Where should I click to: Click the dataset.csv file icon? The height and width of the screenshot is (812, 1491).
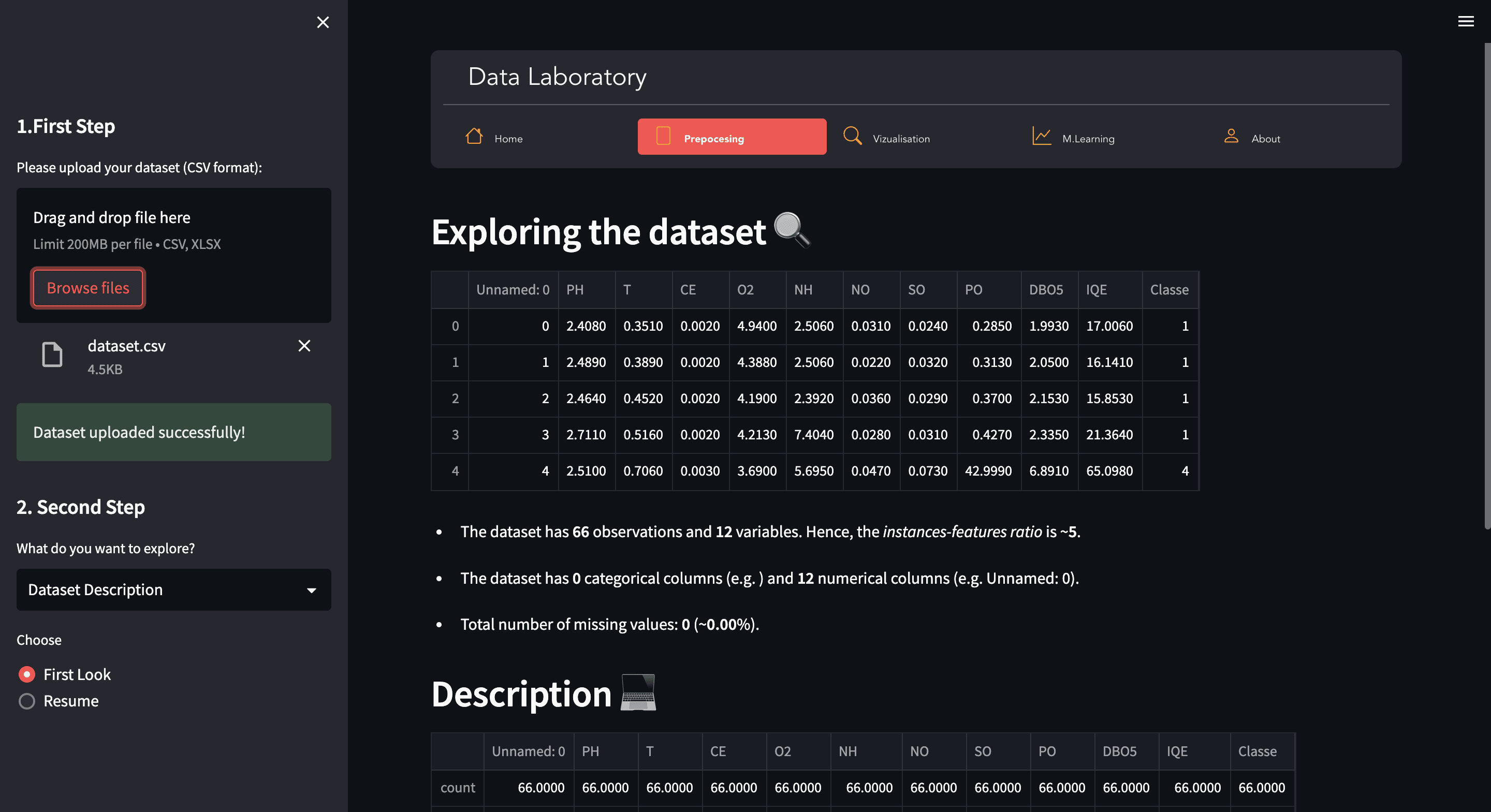[x=52, y=354]
